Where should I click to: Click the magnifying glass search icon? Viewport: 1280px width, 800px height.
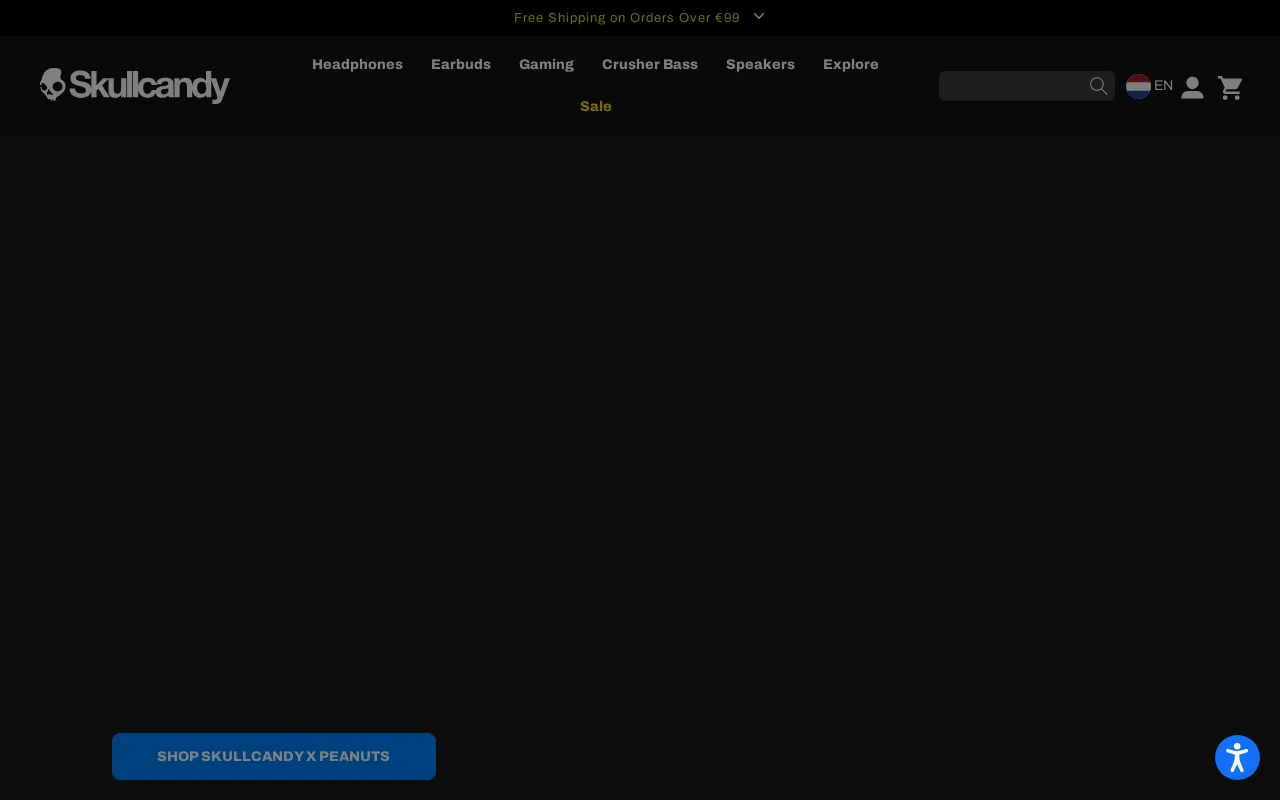(1098, 86)
